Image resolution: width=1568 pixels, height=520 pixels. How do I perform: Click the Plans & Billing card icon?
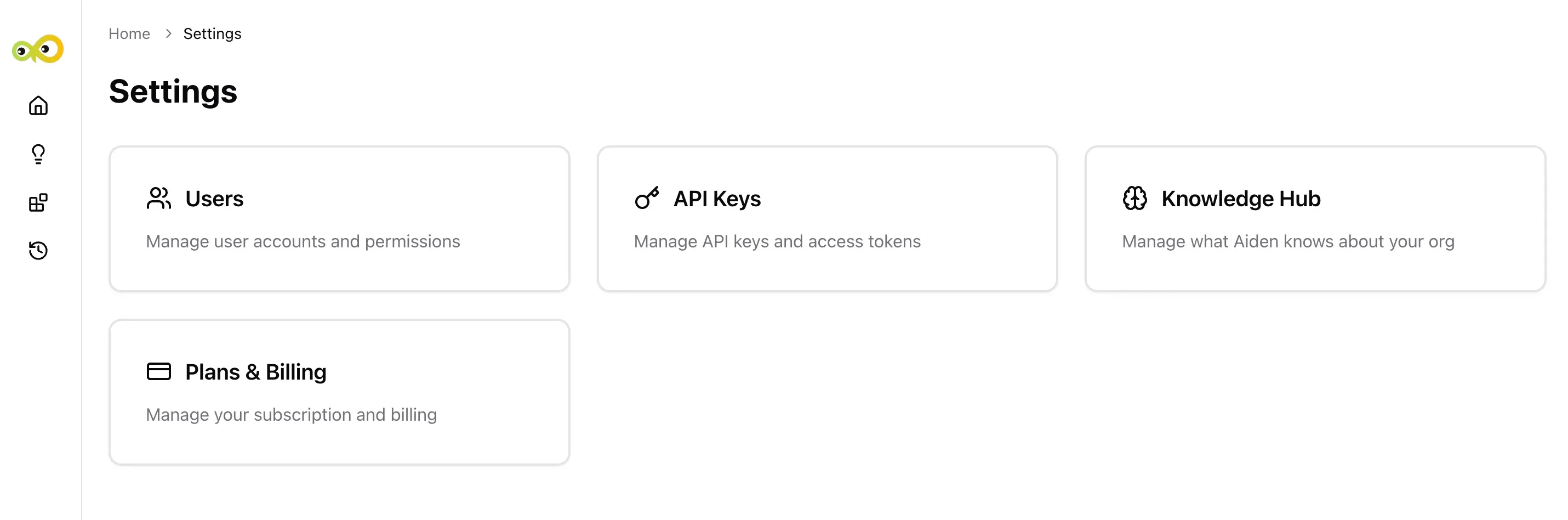pyautogui.click(x=159, y=371)
